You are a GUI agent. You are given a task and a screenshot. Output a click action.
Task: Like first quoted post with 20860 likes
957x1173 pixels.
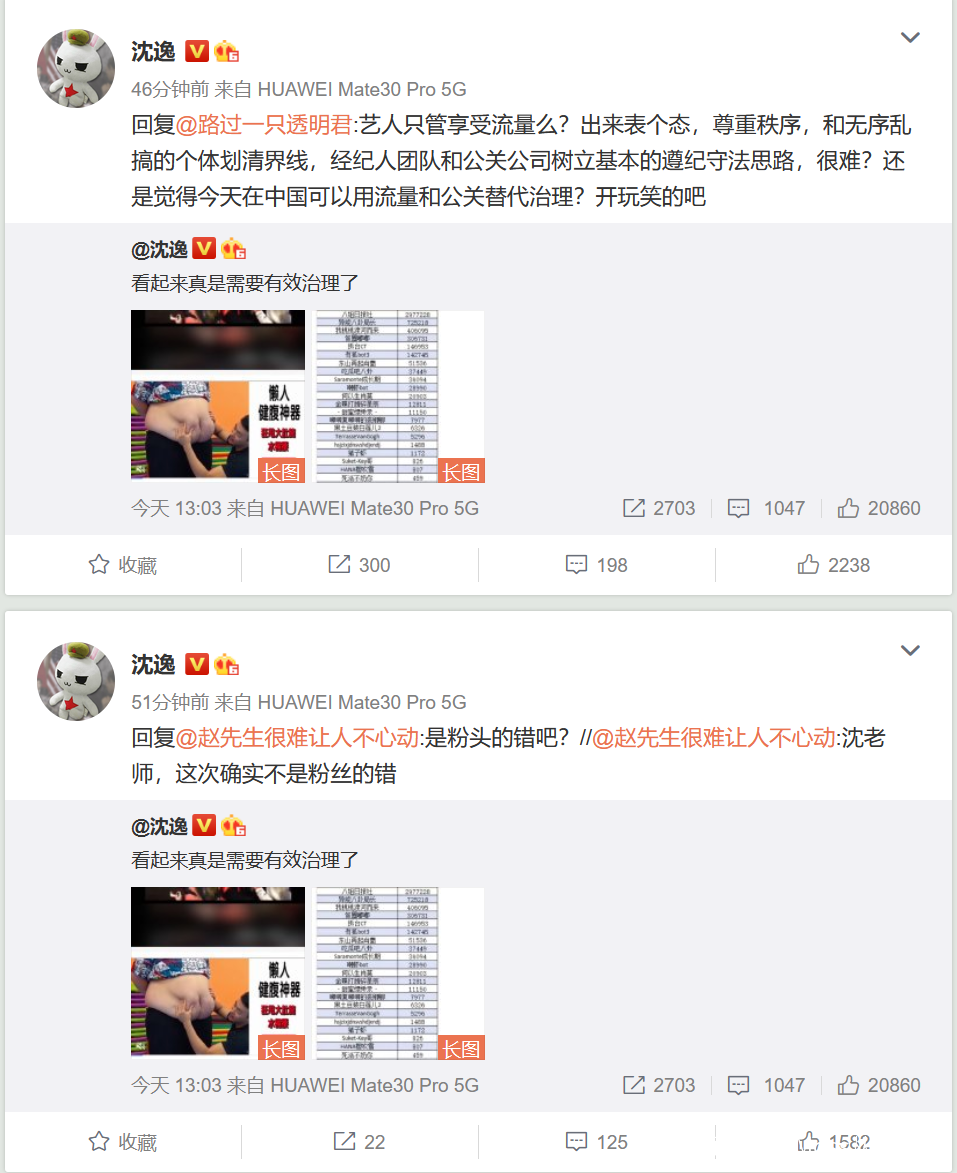tap(878, 508)
